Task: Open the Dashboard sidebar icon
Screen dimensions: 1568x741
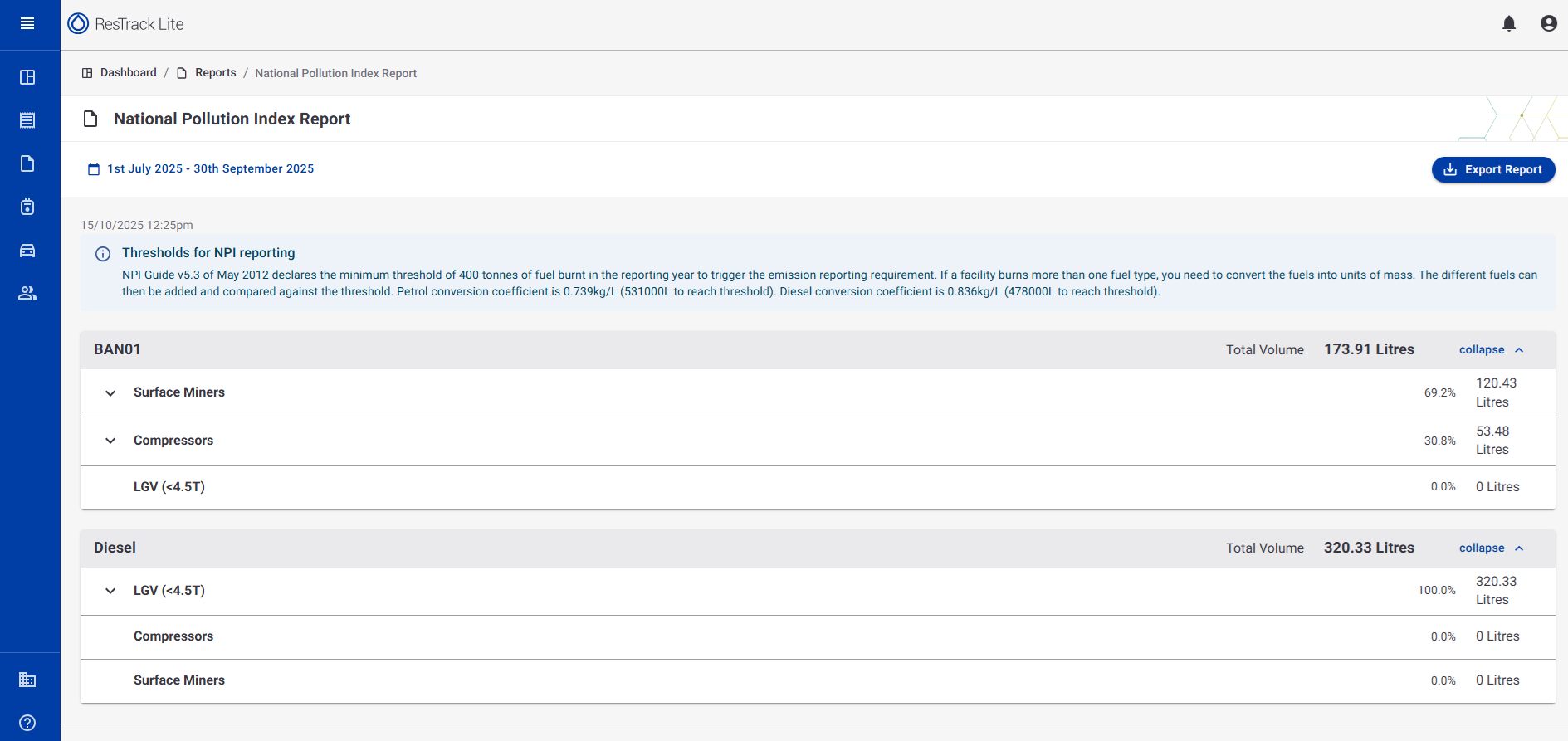Action: click(x=27, y=77)
